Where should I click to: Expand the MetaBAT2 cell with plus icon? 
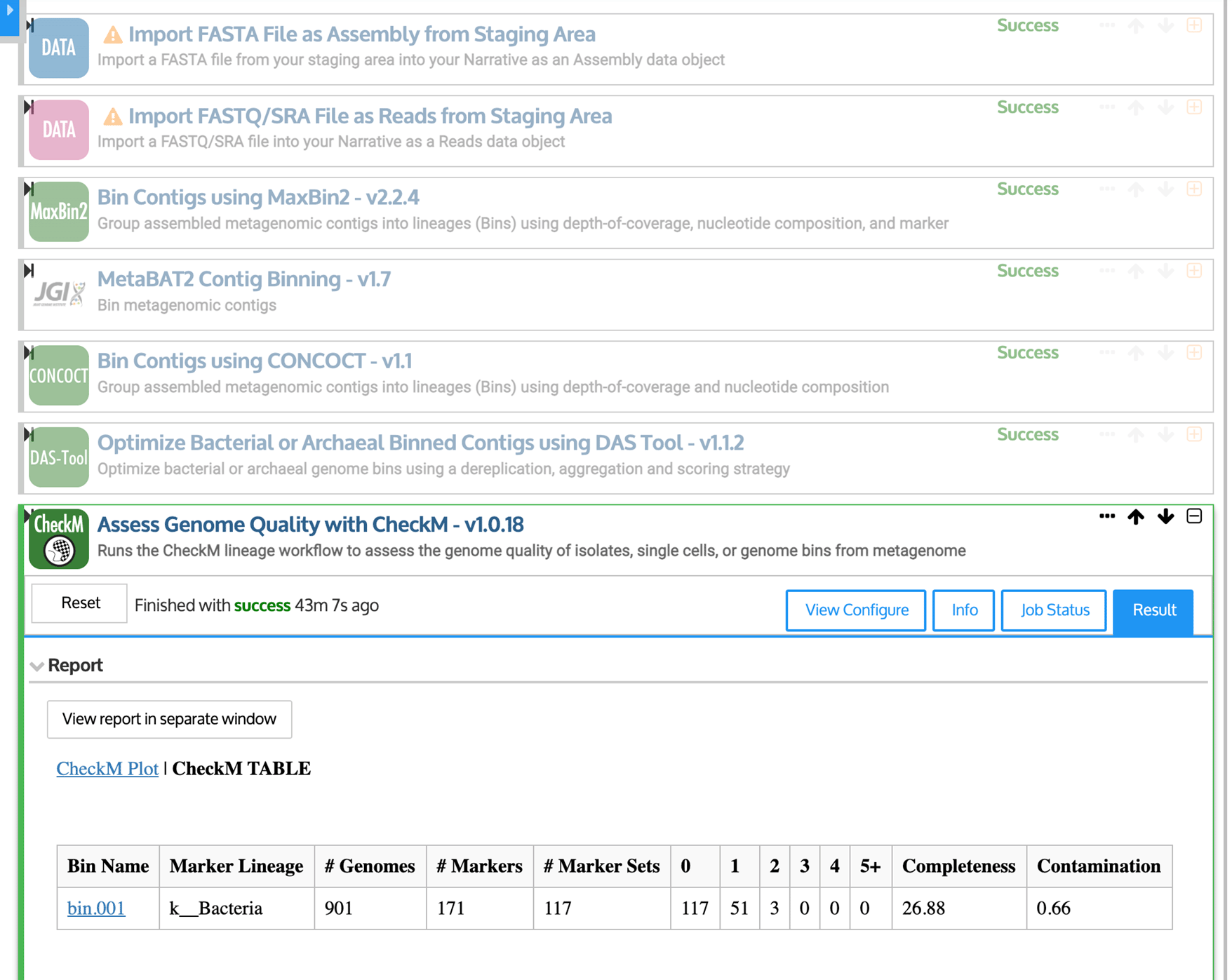[1195, 271]
